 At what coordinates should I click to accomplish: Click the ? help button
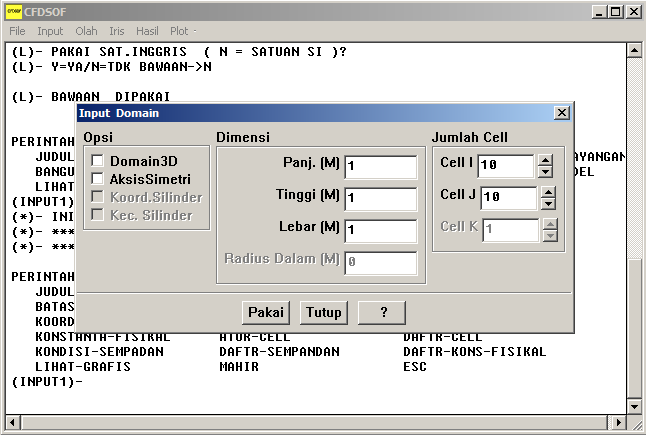click(382, 313)
